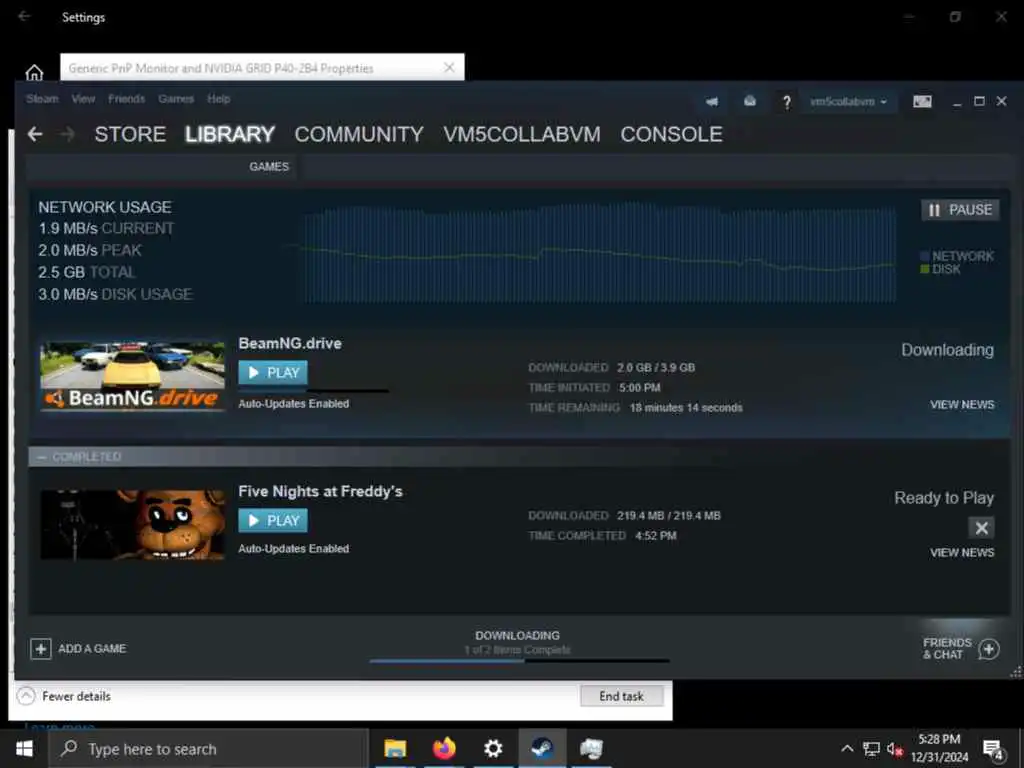Screen dimensions: 1024x768
Task: Click Steam's forward navigation arrow
Action: pos(67,135)
